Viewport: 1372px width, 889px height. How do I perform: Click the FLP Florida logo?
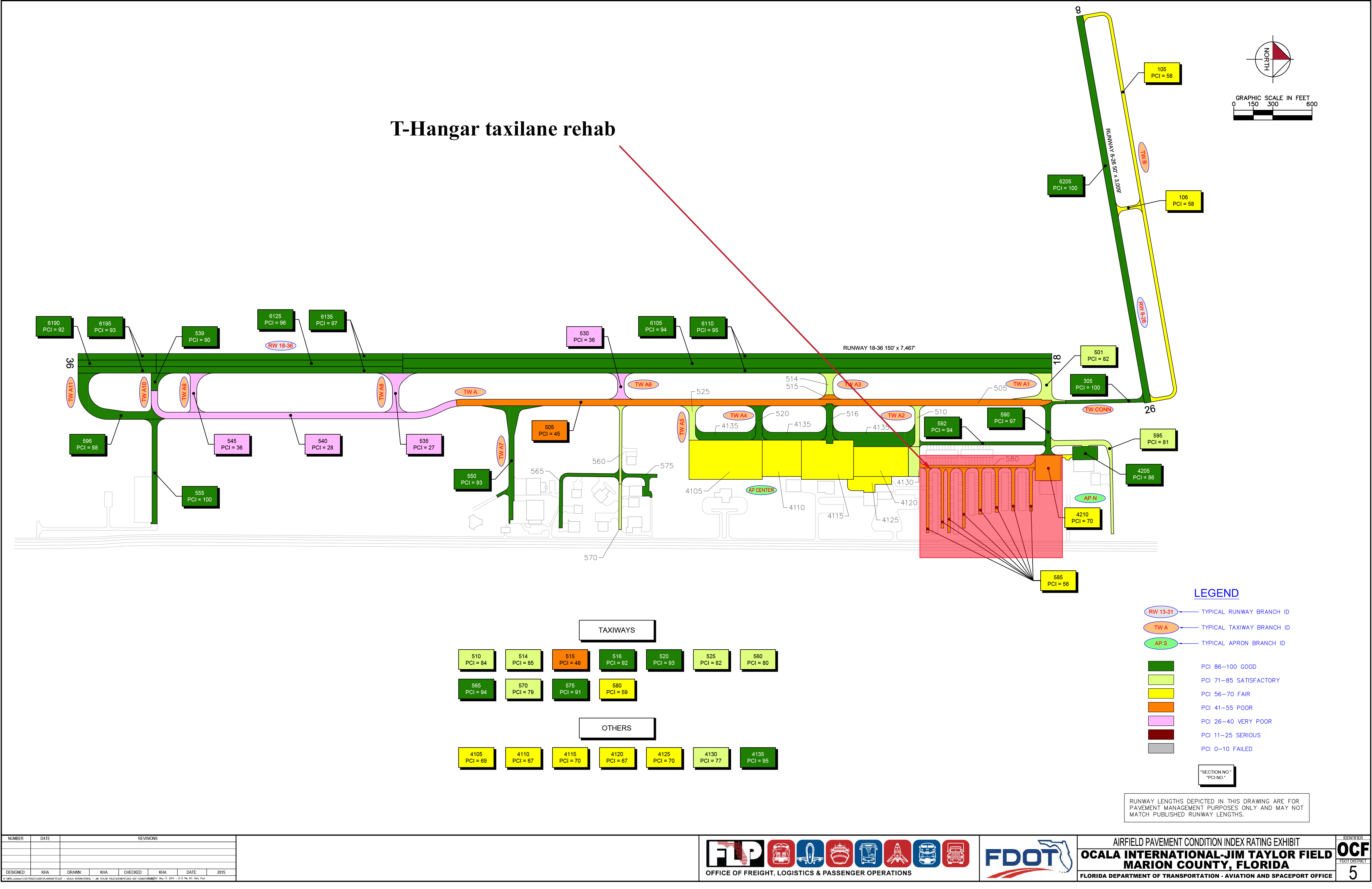734,853
